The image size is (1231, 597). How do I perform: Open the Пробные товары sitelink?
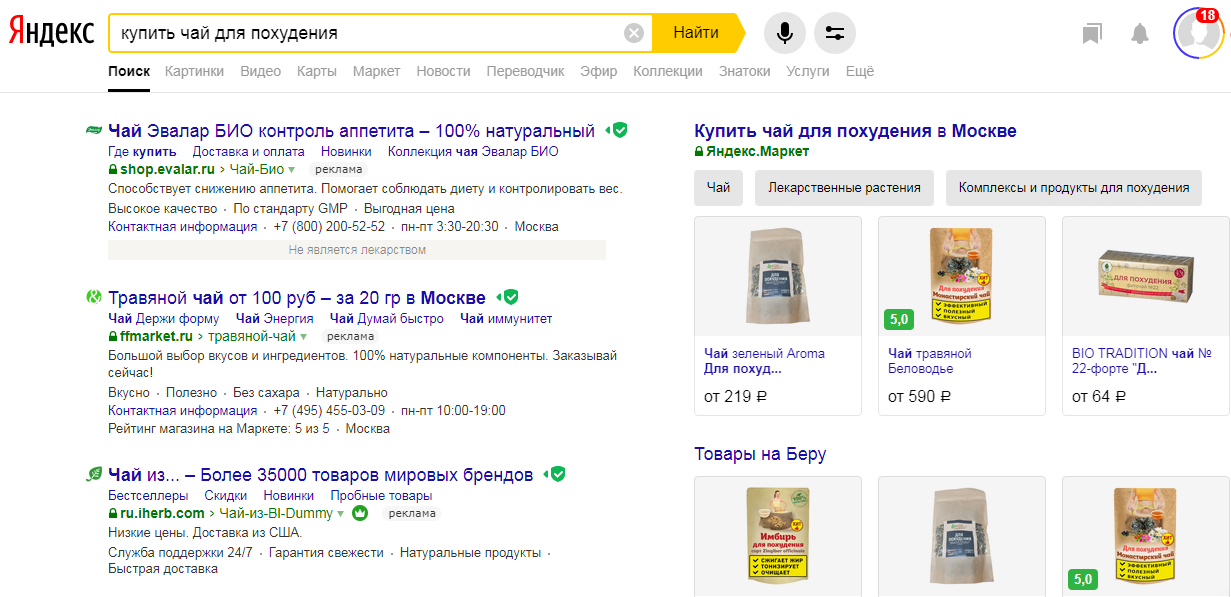click(381, 496)
